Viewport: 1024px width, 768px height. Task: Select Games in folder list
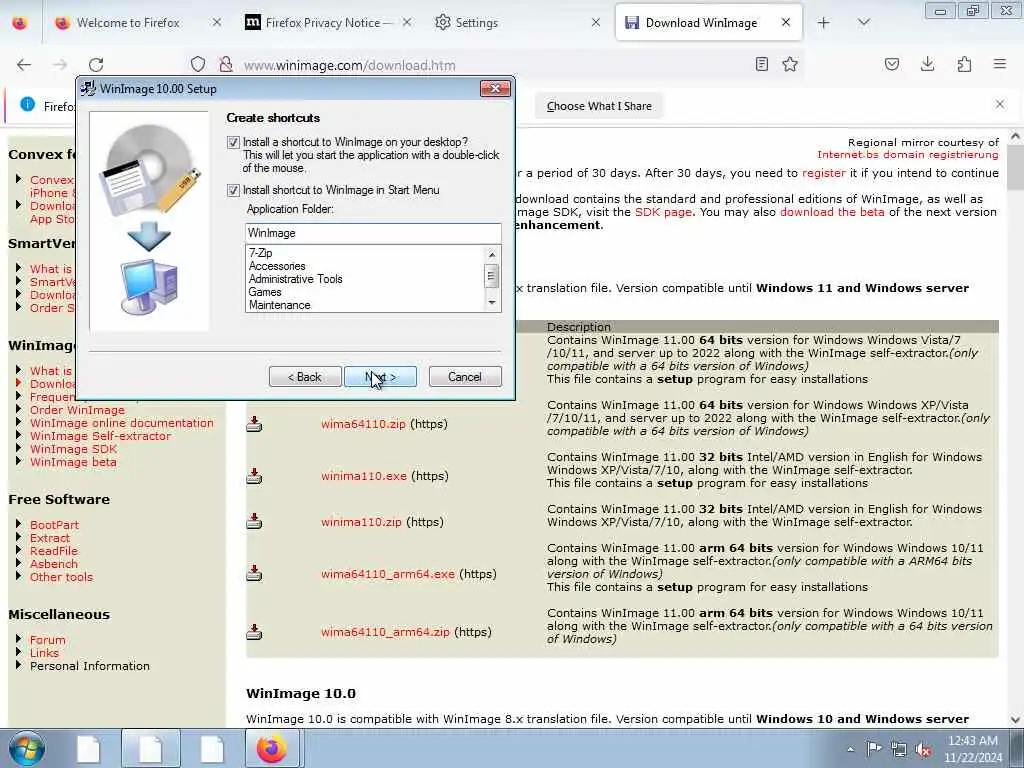click(x=264, y=292)
